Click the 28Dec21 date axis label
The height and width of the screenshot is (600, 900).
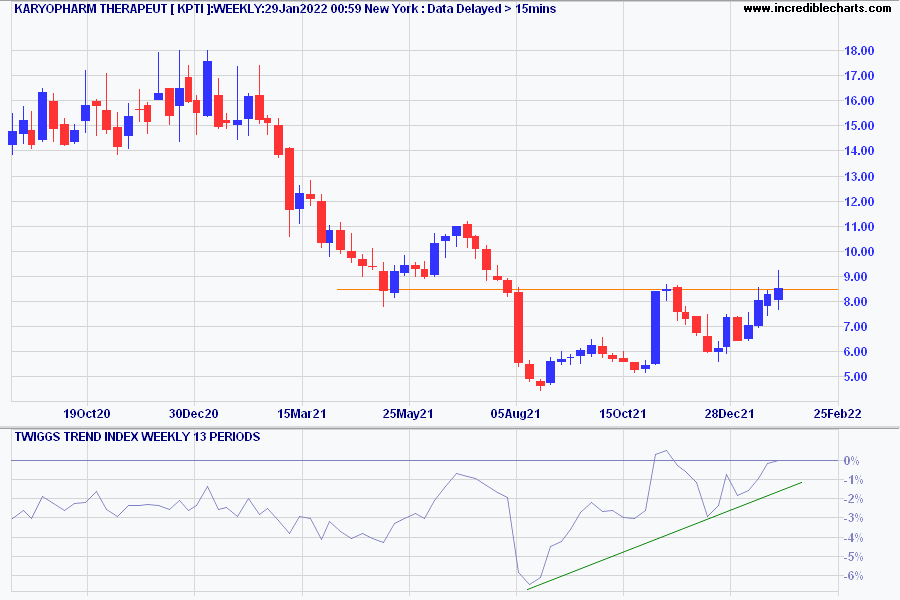(x=730, y=413)
